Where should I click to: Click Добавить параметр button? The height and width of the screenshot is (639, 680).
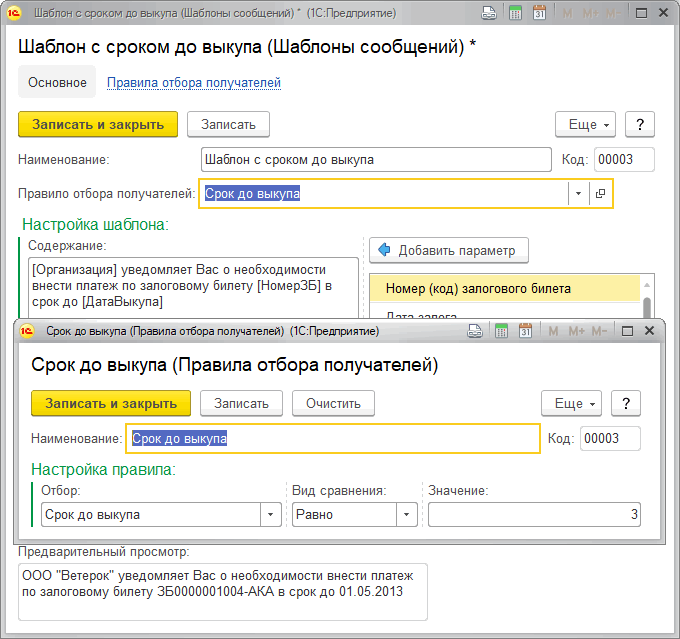[x=449, y=250]
